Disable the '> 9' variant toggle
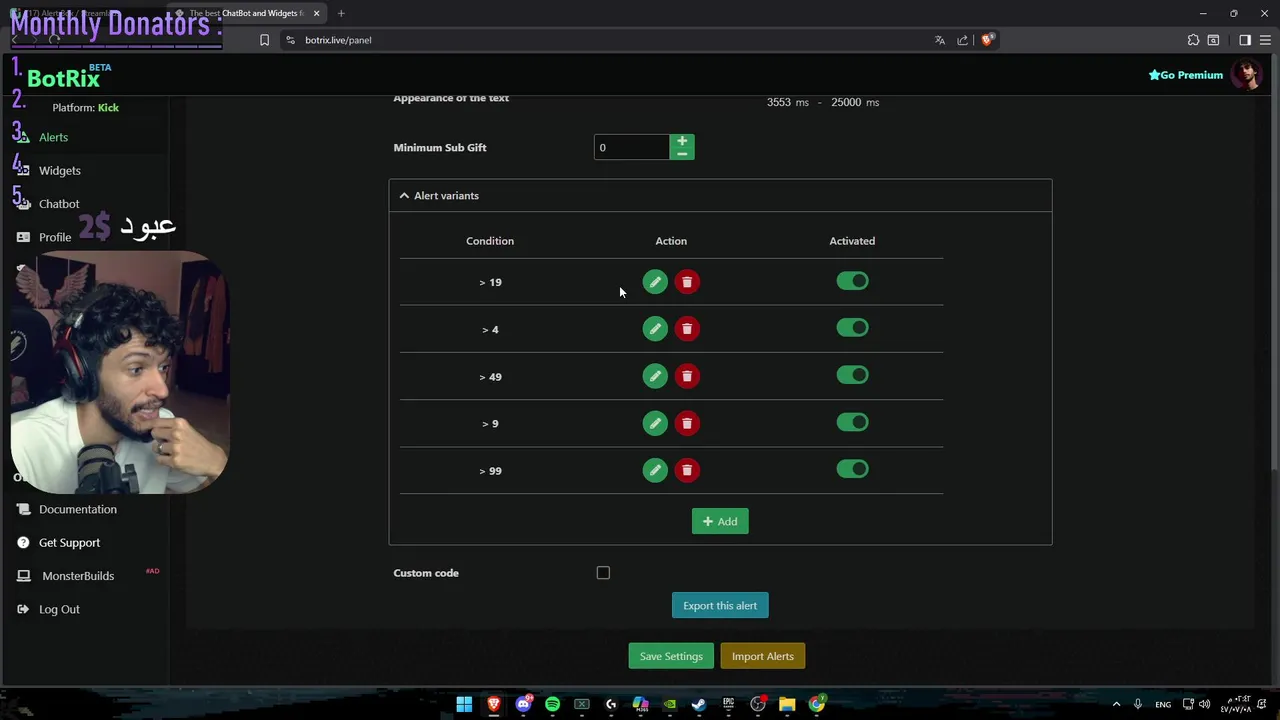This screenshot has width=1280, height=720. point(853,422)
